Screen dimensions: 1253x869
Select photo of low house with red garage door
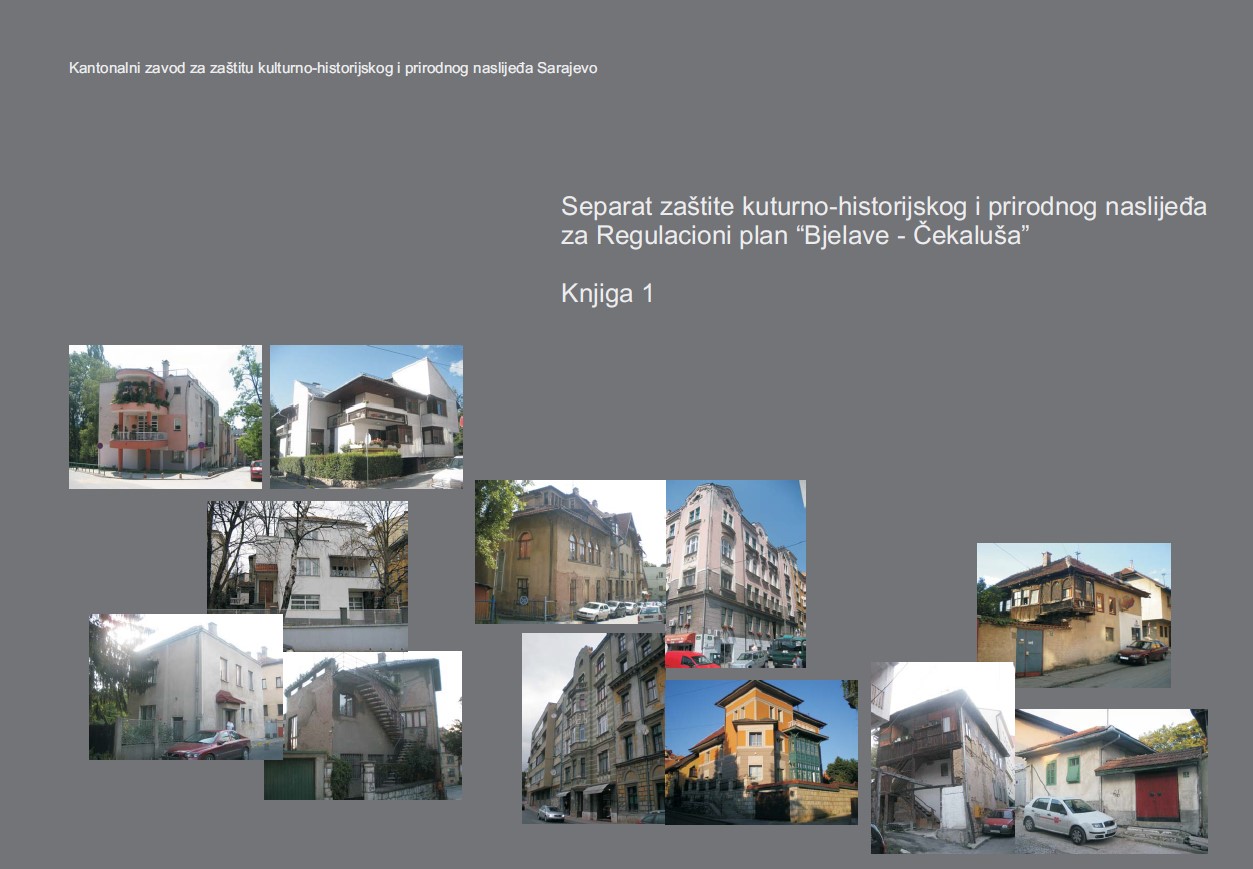click(x=1111, y=781)
